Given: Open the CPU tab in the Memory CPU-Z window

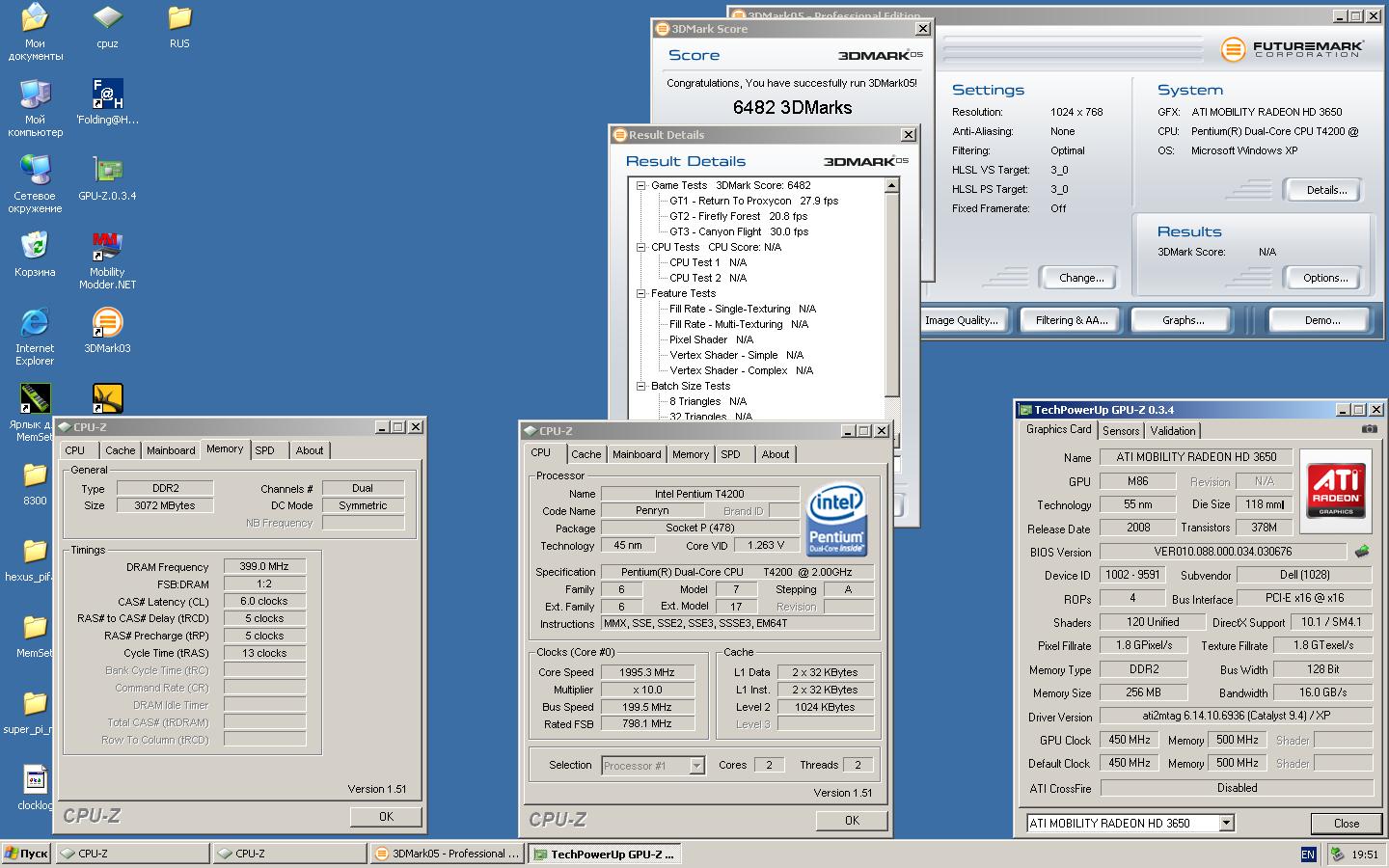Looking at the screenshot, I should [75, 450].
